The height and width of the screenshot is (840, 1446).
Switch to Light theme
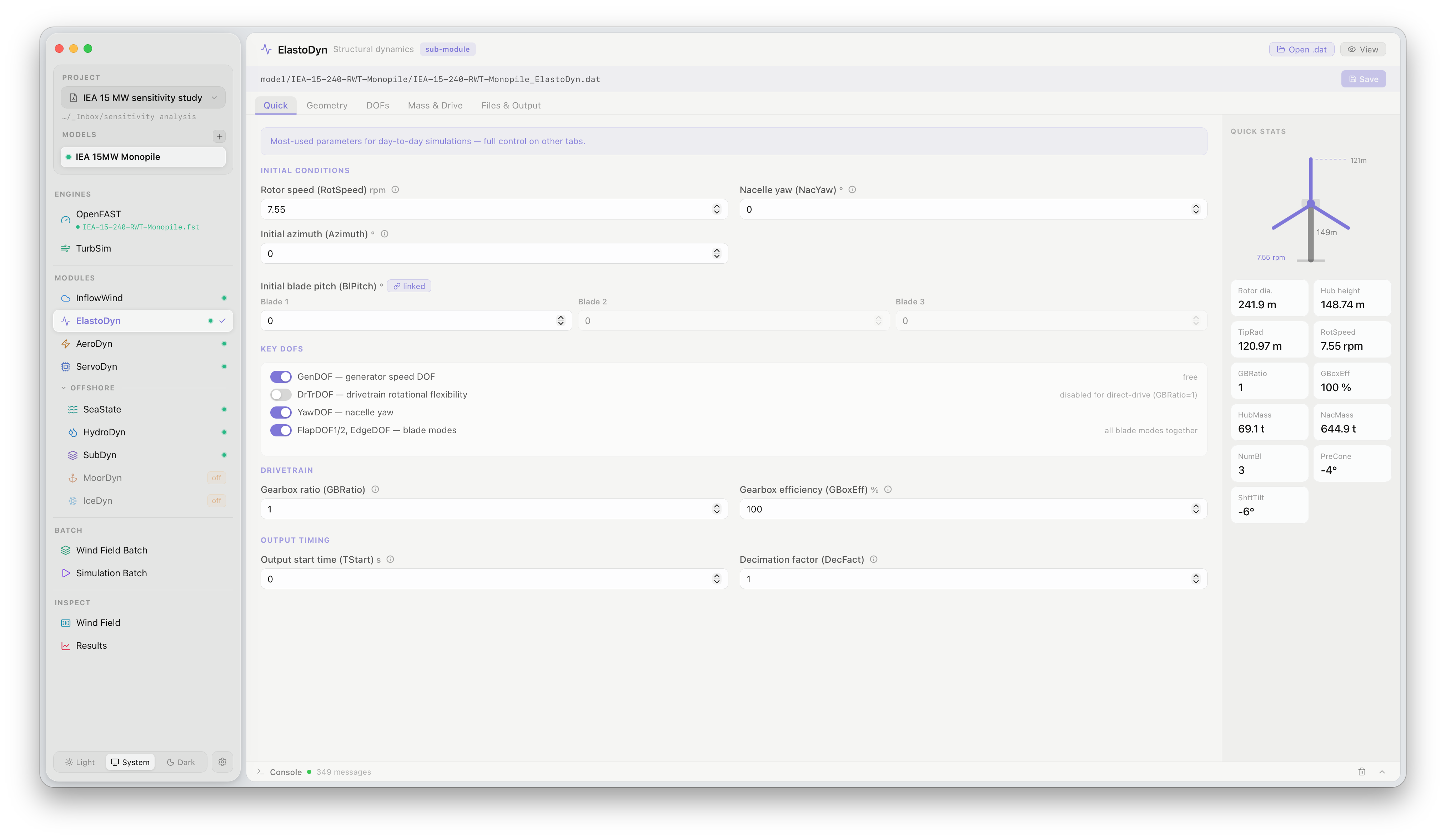[x=80, y=762]
